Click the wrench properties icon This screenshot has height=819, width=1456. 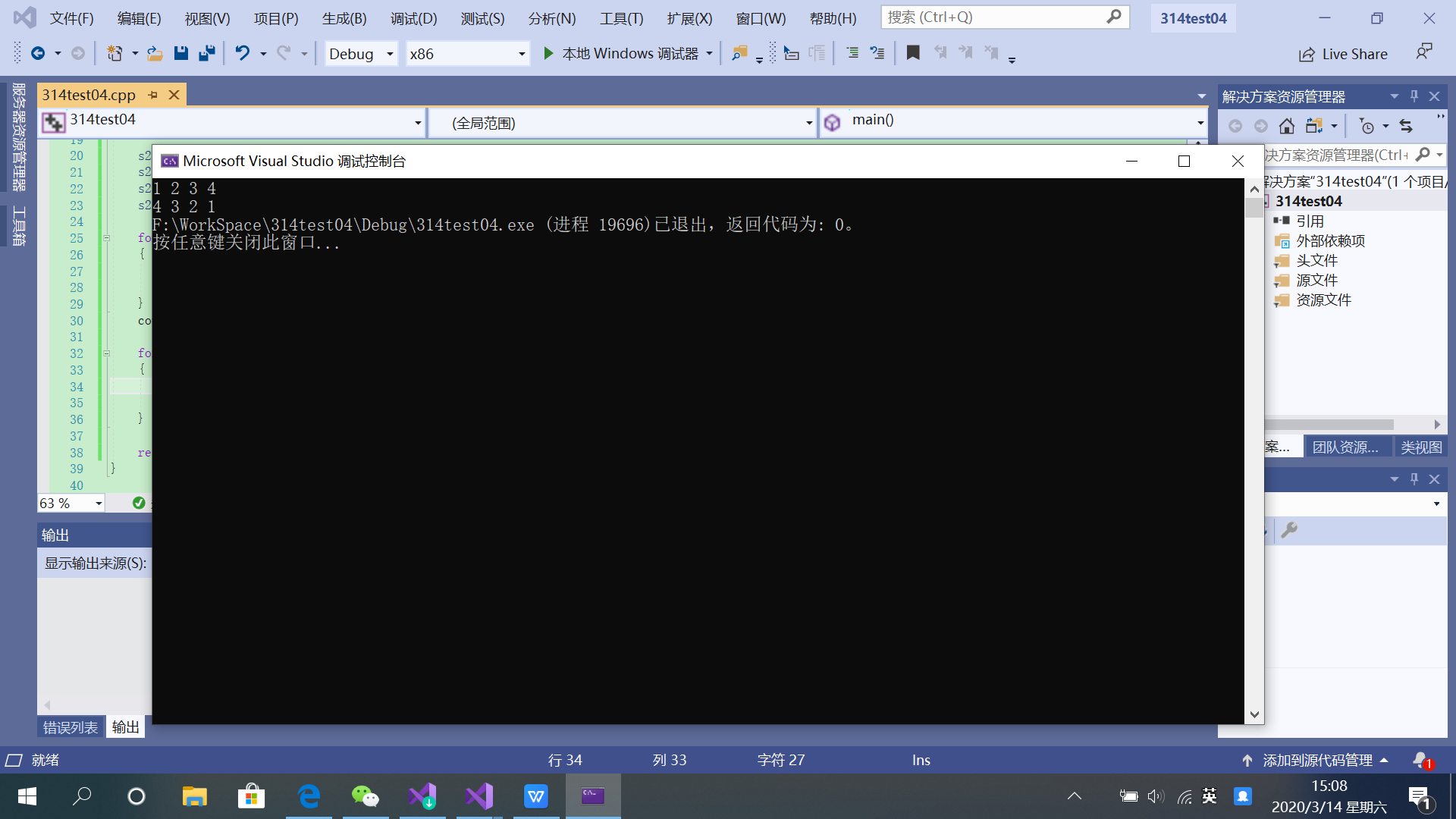pos(1289,531)
